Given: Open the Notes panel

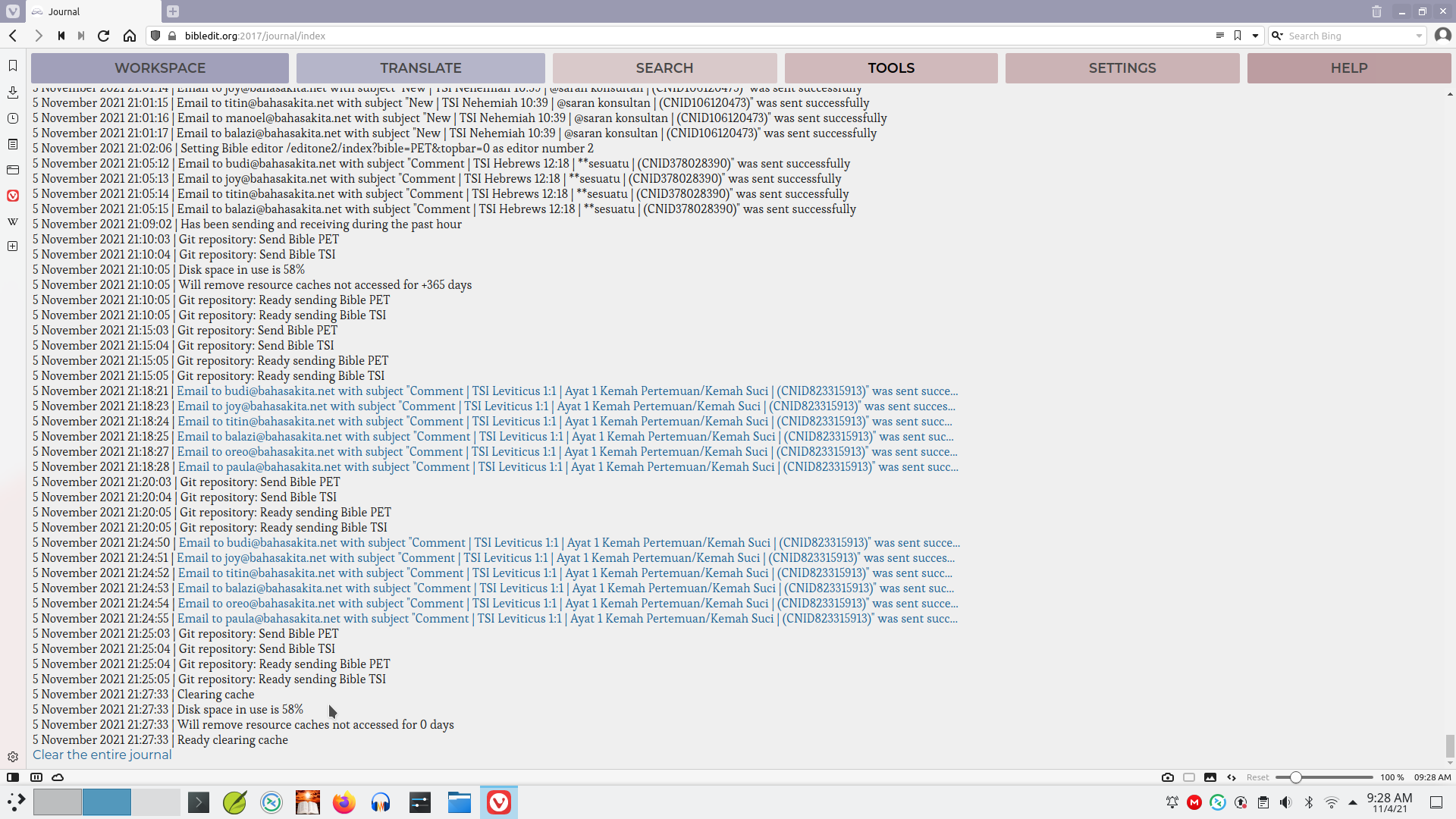Looking at the screenshot, I should click(x=12, y=143).
